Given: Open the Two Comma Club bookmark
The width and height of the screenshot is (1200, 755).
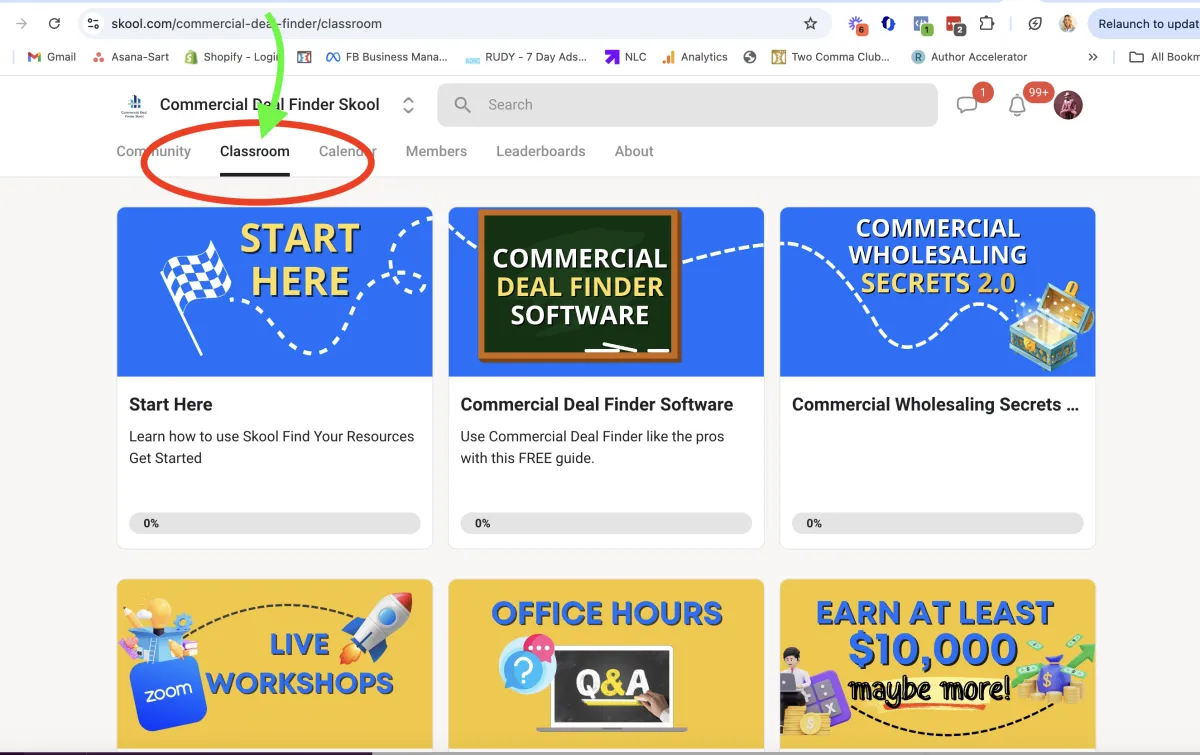Looking at the screenshot, I should tap(830, 57).
